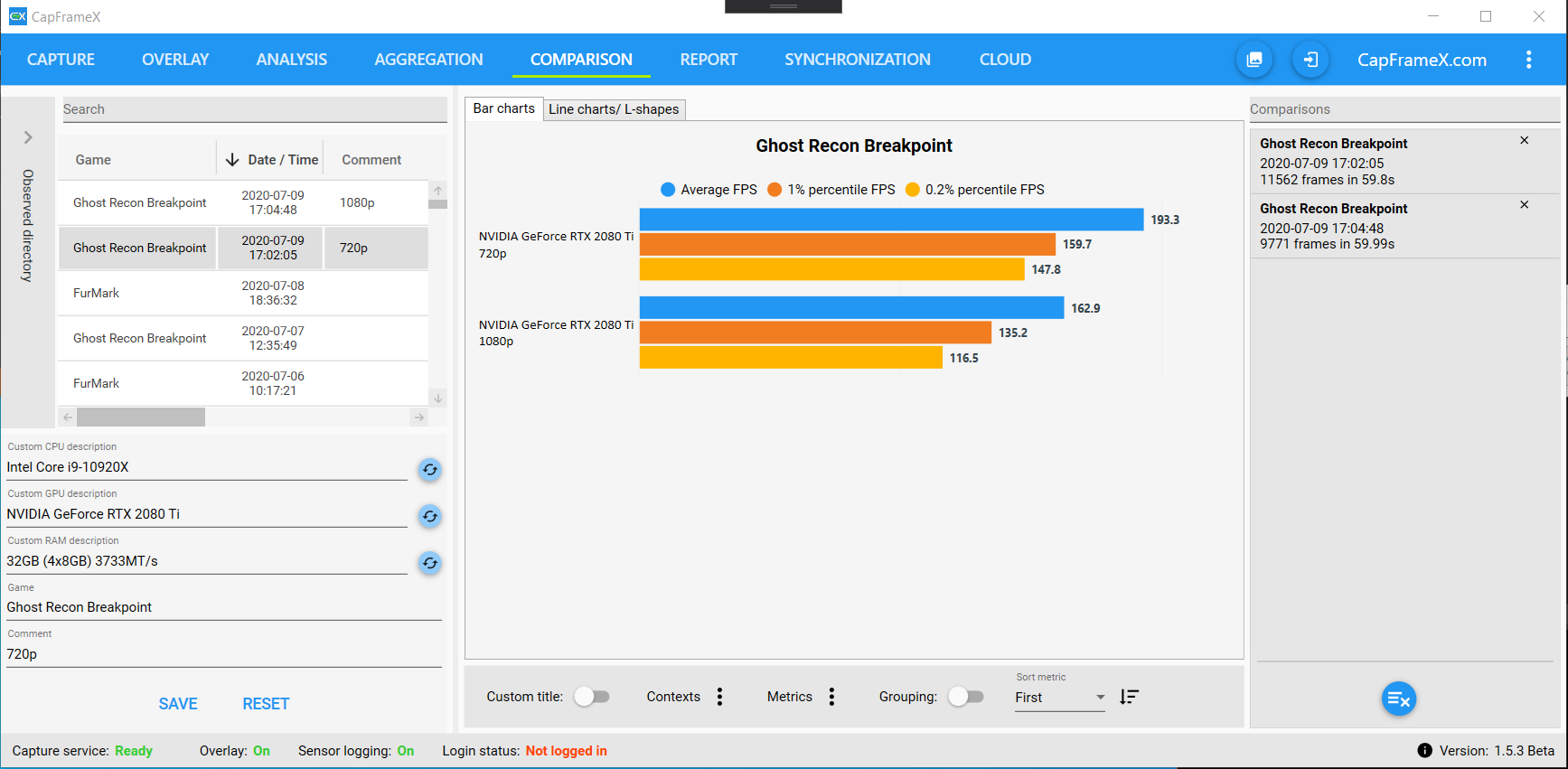Remove the 17:02:05 comparison entry
The width and height of the screenshot is (1568, 769).
pos(1524,140)
